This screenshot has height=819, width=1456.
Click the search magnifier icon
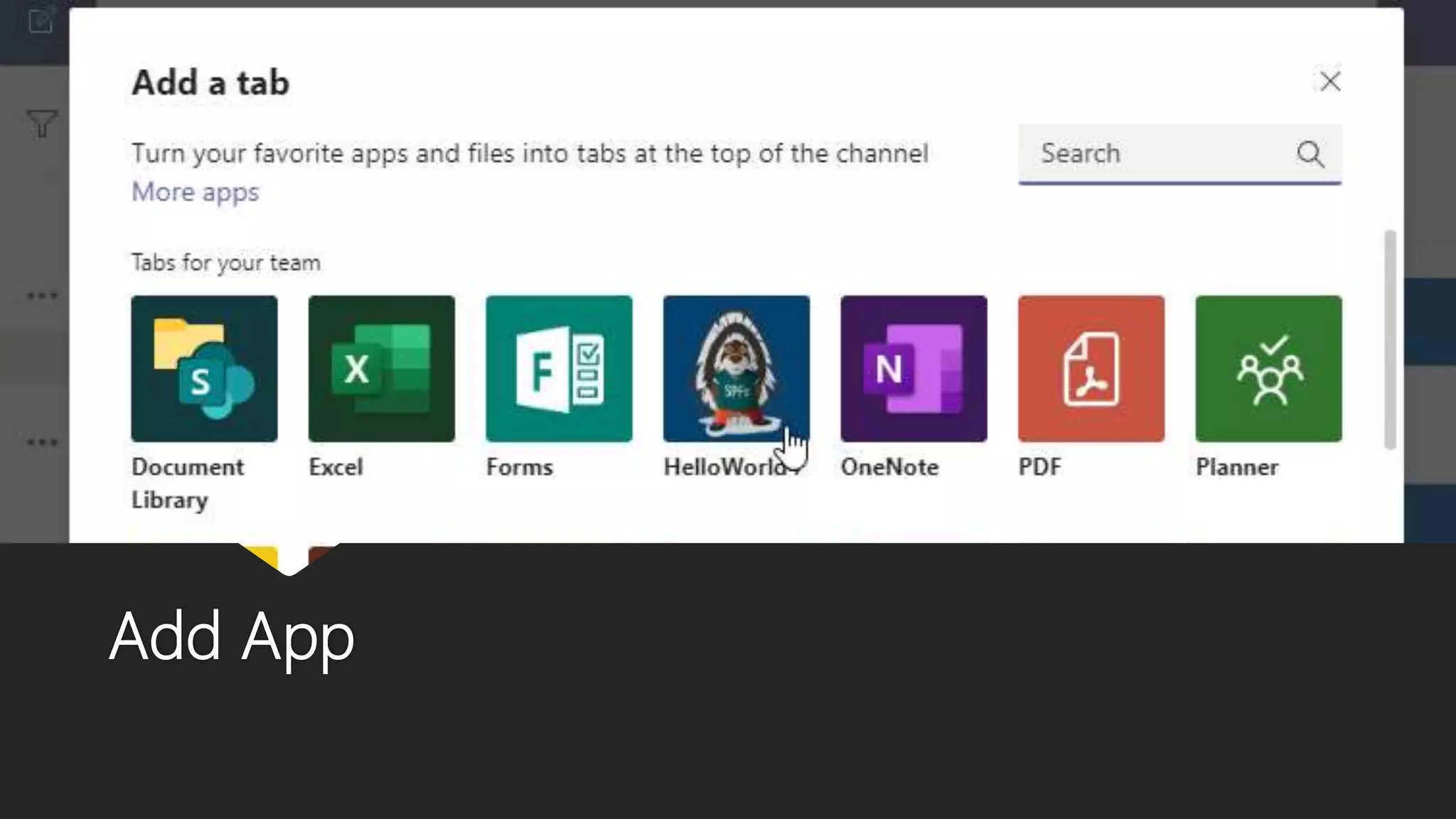click(1310, 154)
